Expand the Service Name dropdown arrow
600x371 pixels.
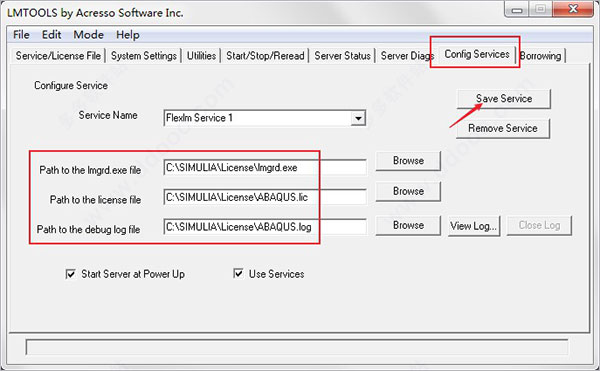[x=358, y=118]
